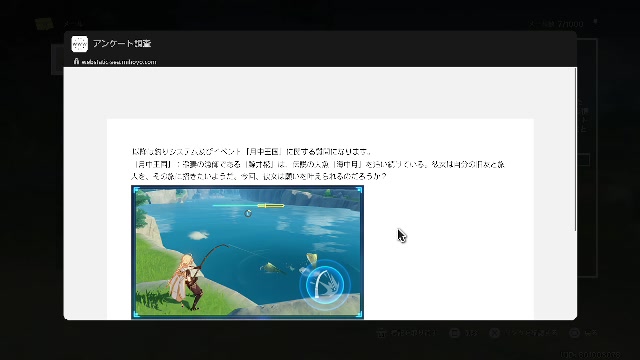Click the アンケート調査 page title
Screen dimensions: 640x360
(x=122, y=43)
